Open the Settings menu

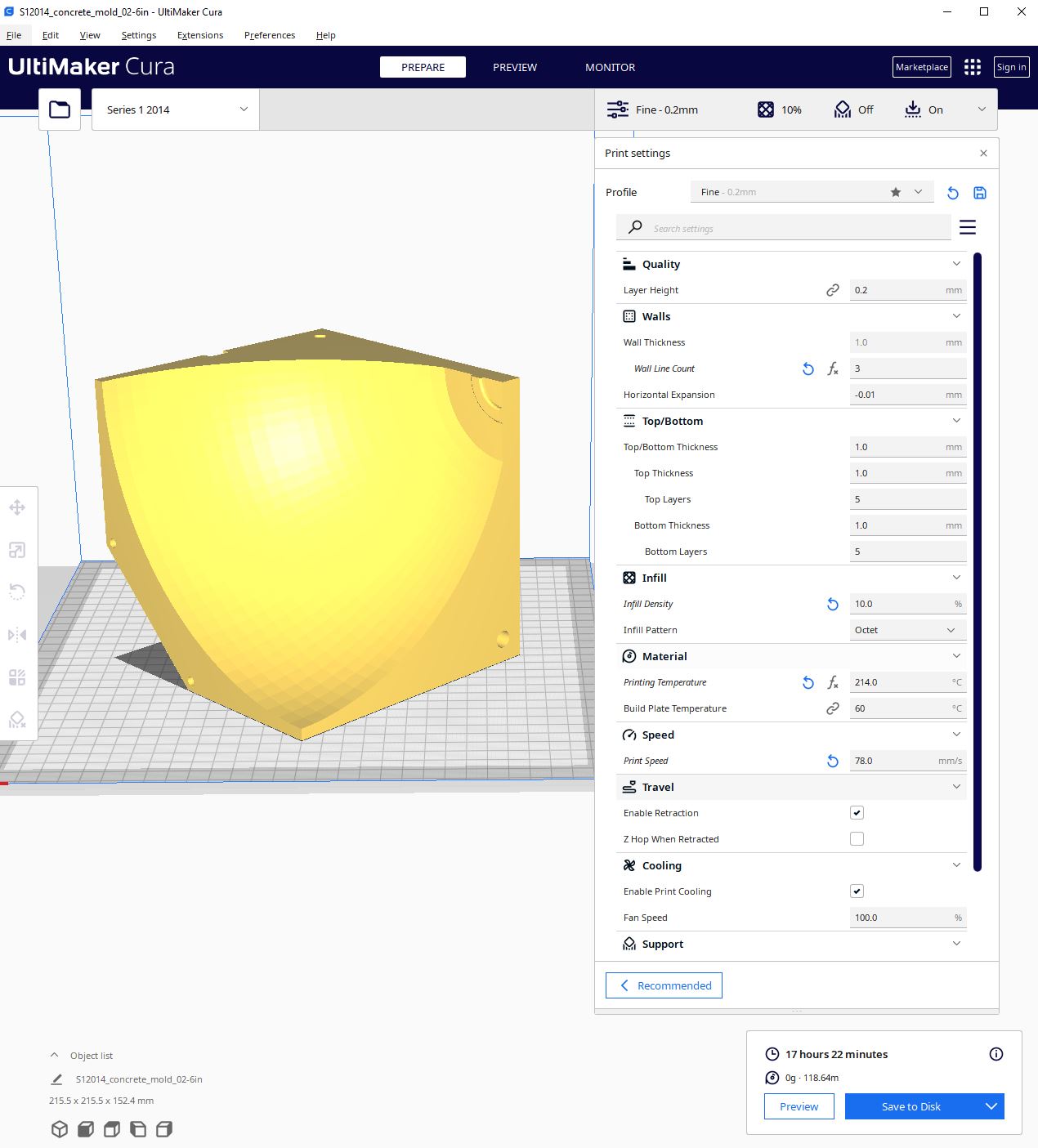tap(139, 35)
